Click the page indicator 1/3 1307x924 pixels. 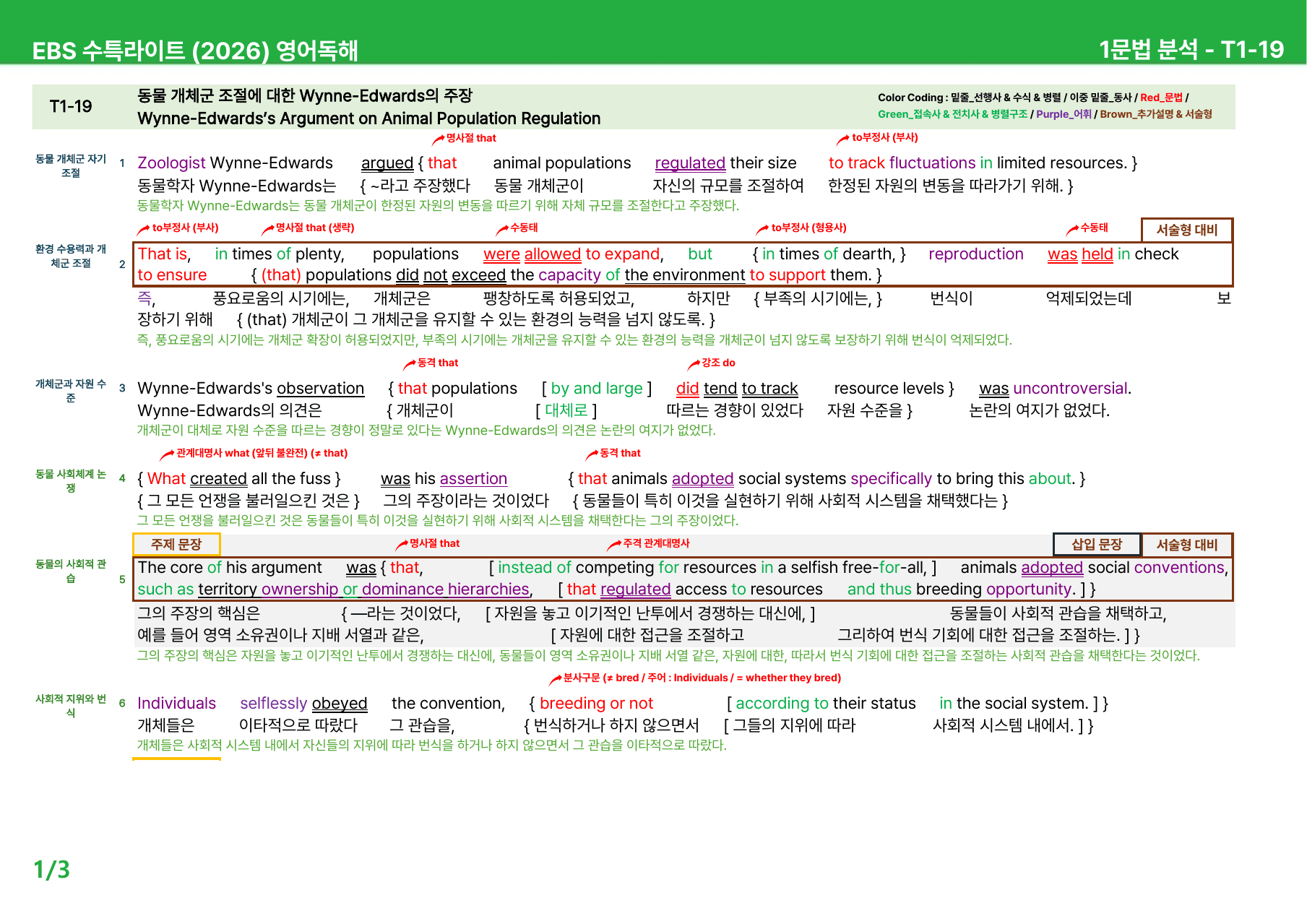coord(52,869)
